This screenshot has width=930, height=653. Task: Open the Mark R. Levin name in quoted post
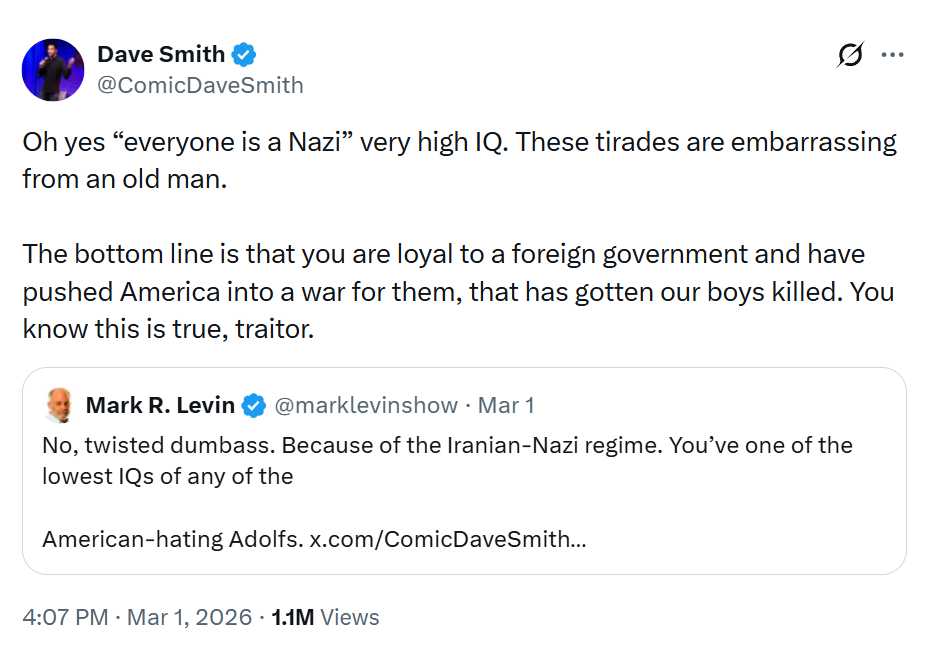[x=160, y=405]
